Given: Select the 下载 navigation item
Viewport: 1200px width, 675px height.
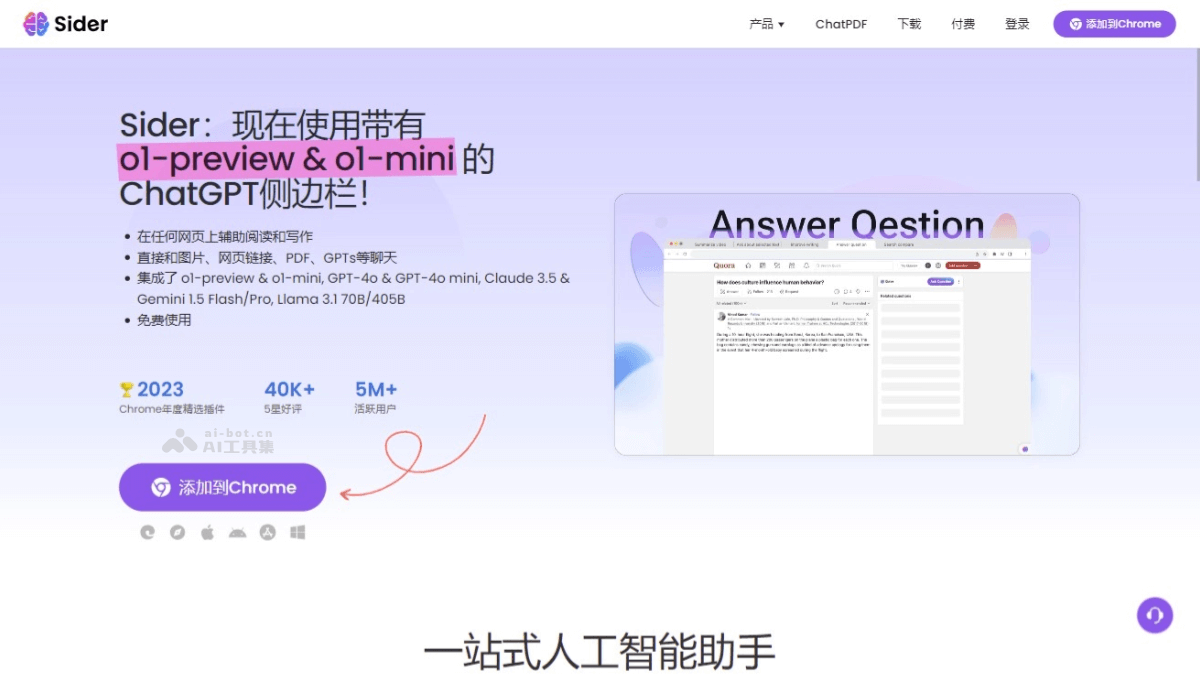Looking at the screenshot, I should click(909, 23).
